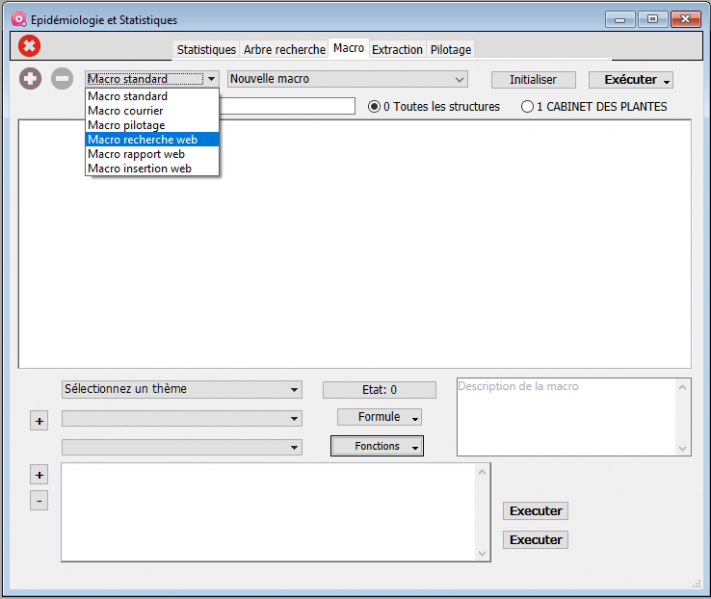Open the 'Nouvelle macro' dropdown
The height and width of the screenshot is (599, 711).
click(348, 79)
